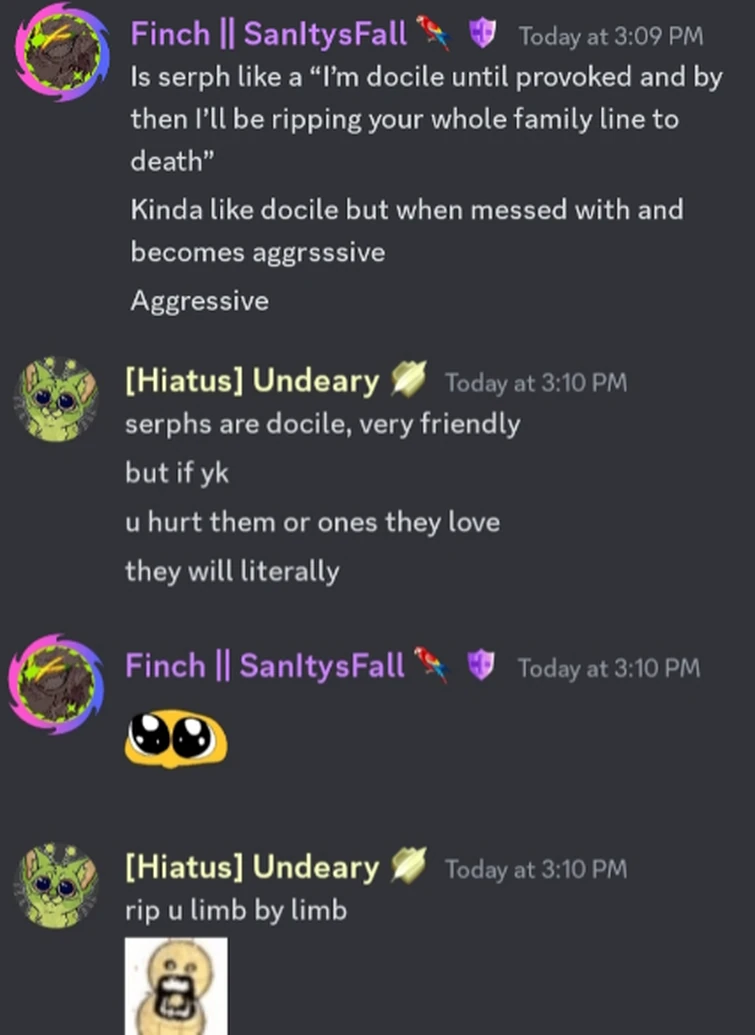Click the second 'Finch || SanItysFall' username
Image resolution: width=755 pixels, height=1035 pixels.
[265, 665]
